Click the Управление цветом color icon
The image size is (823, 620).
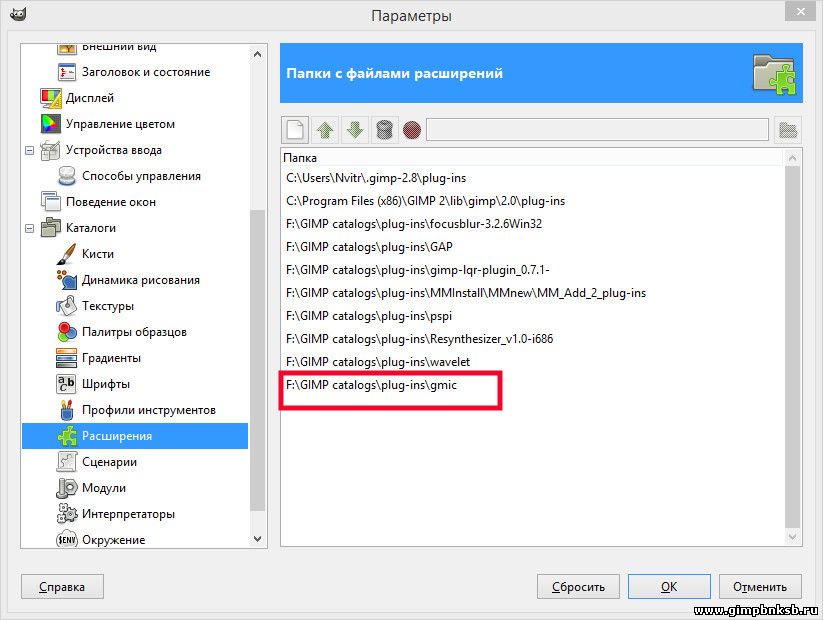51,124
